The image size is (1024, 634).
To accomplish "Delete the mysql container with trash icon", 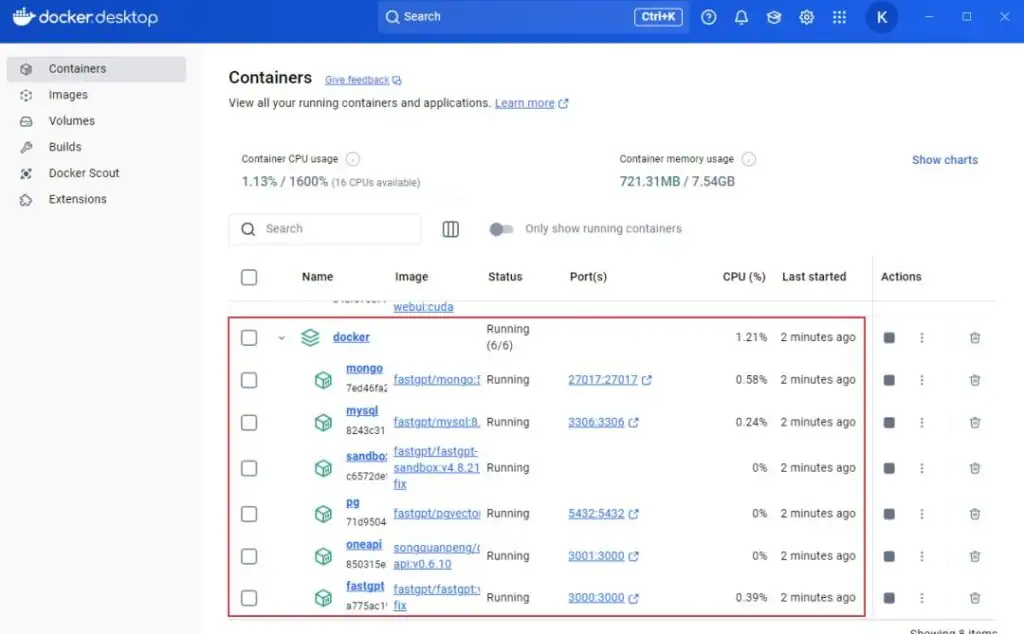I will pyautogui.click(x=975, y=422).
